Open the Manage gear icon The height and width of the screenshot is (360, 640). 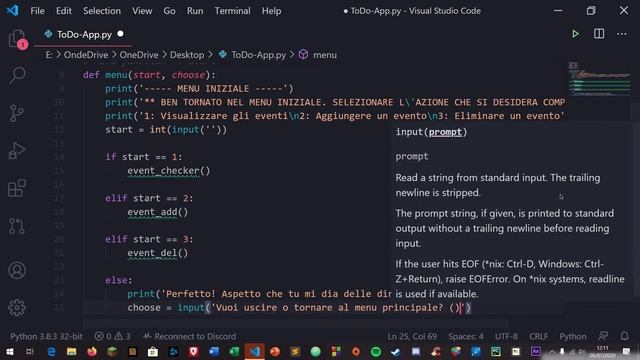point(17,307)
